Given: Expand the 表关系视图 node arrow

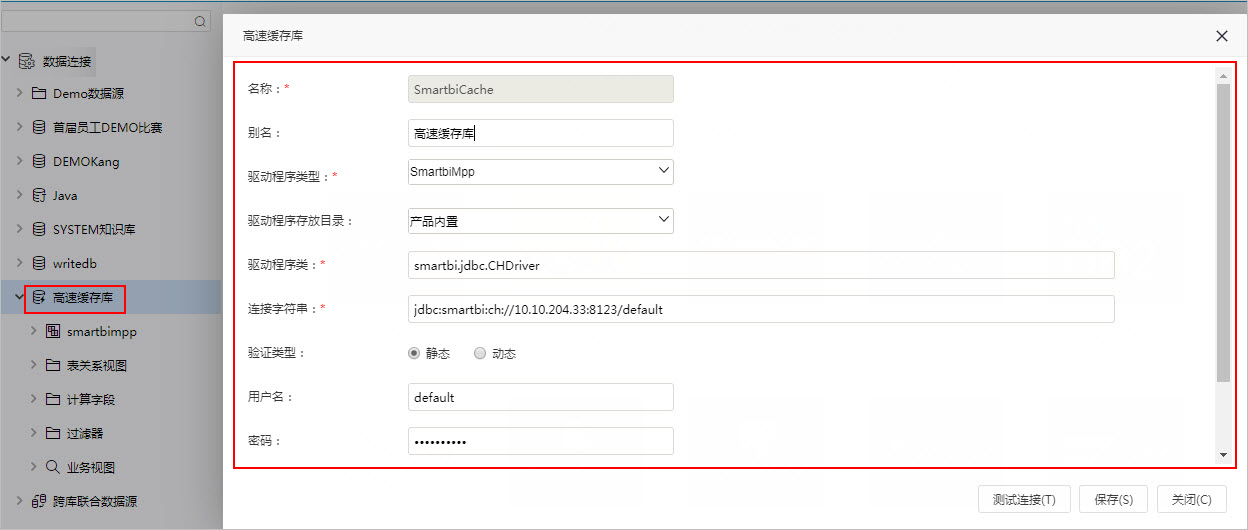Looking at the screenshot, I should 34,366.
